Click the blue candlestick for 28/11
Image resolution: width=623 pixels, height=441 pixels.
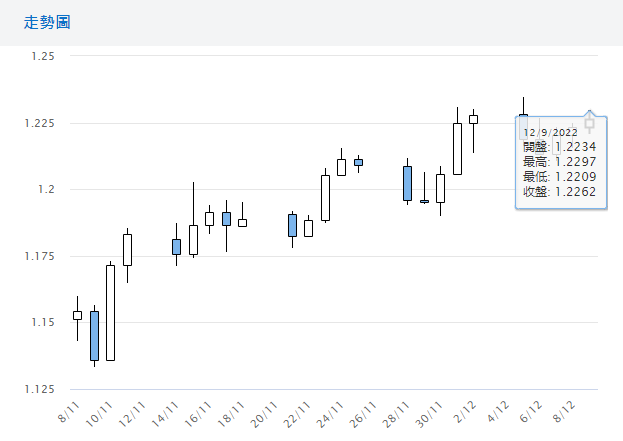coord(407,183)
